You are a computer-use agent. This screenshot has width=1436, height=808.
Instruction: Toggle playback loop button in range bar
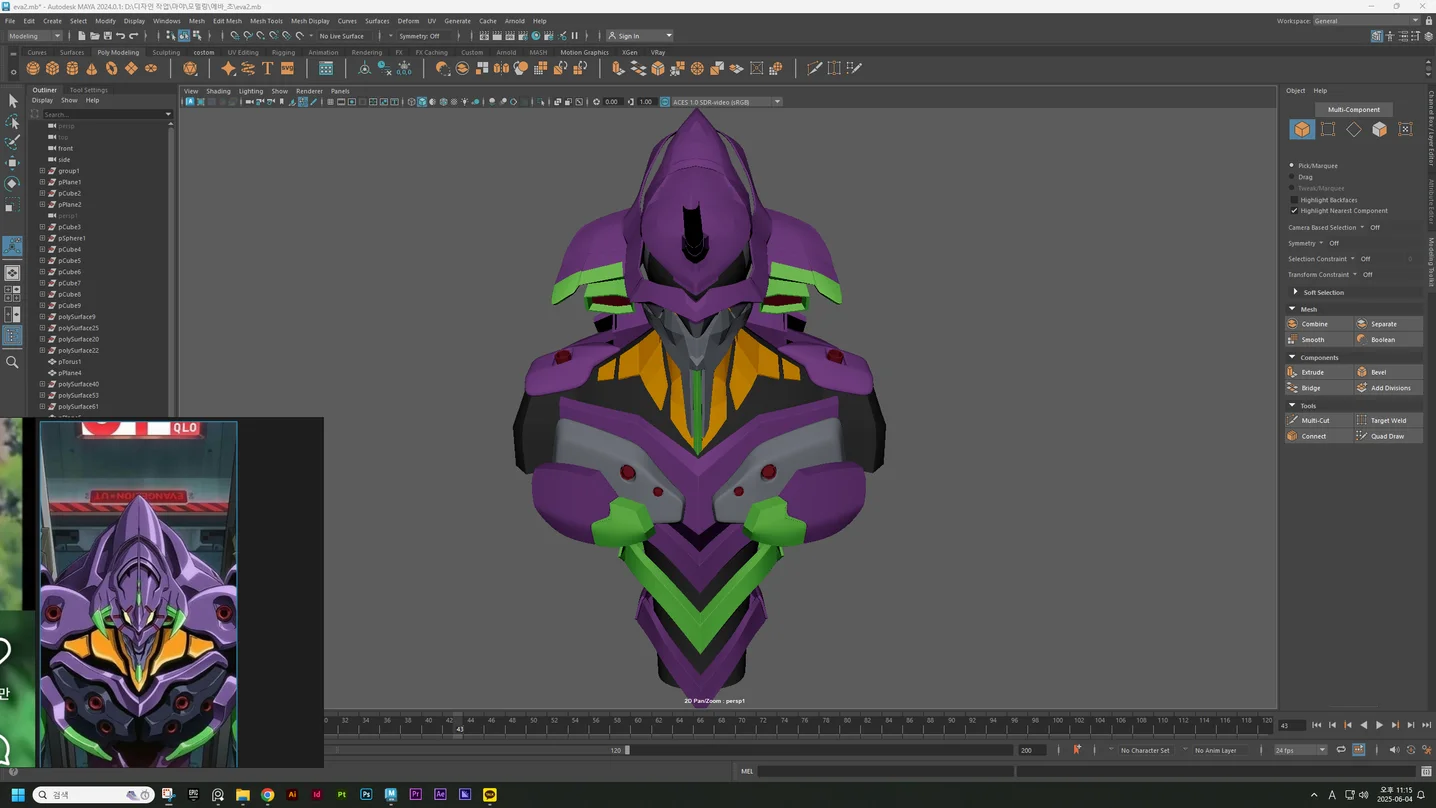[1341, 749]
